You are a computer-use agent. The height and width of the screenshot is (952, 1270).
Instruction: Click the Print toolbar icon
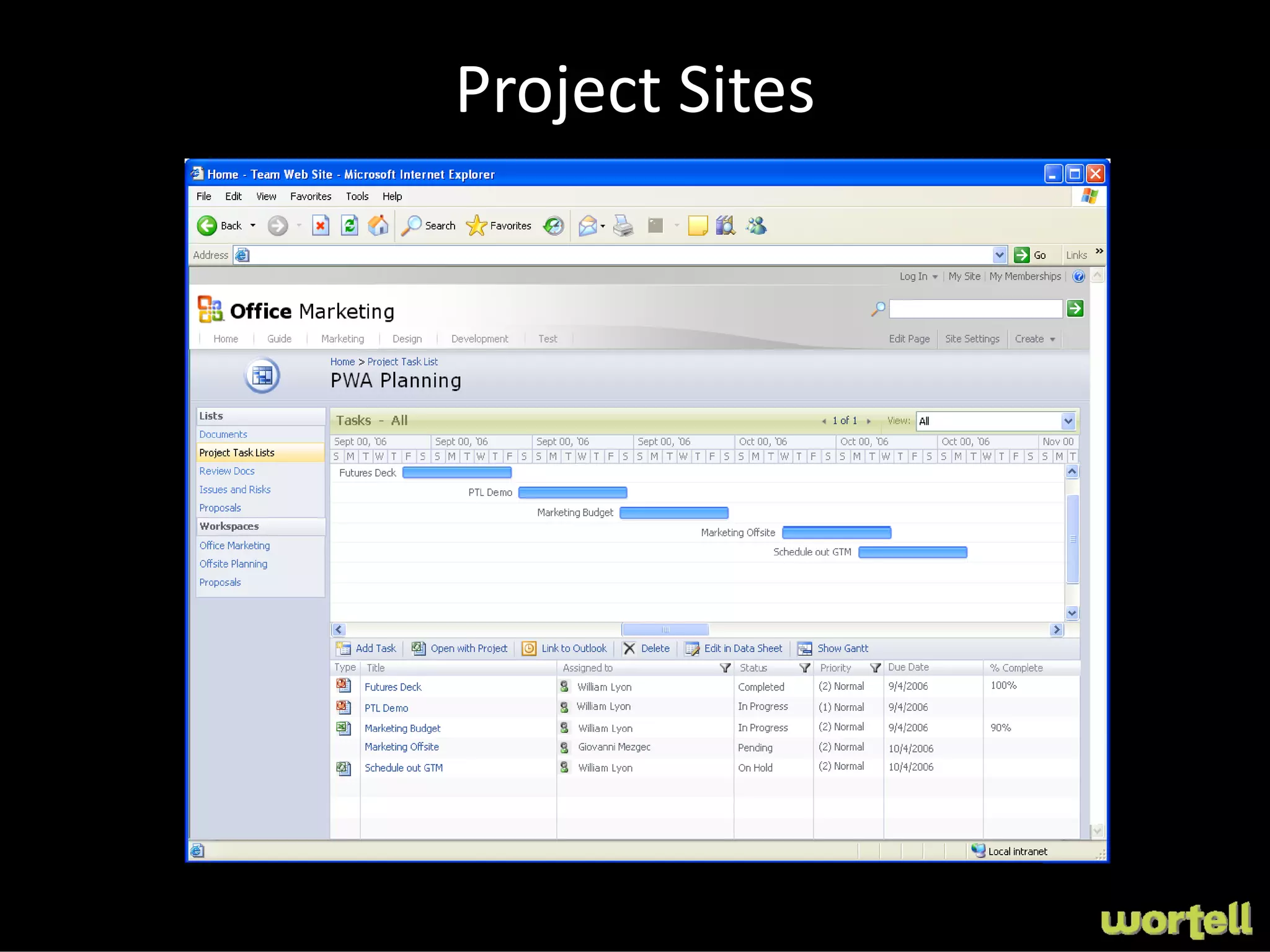623,226
